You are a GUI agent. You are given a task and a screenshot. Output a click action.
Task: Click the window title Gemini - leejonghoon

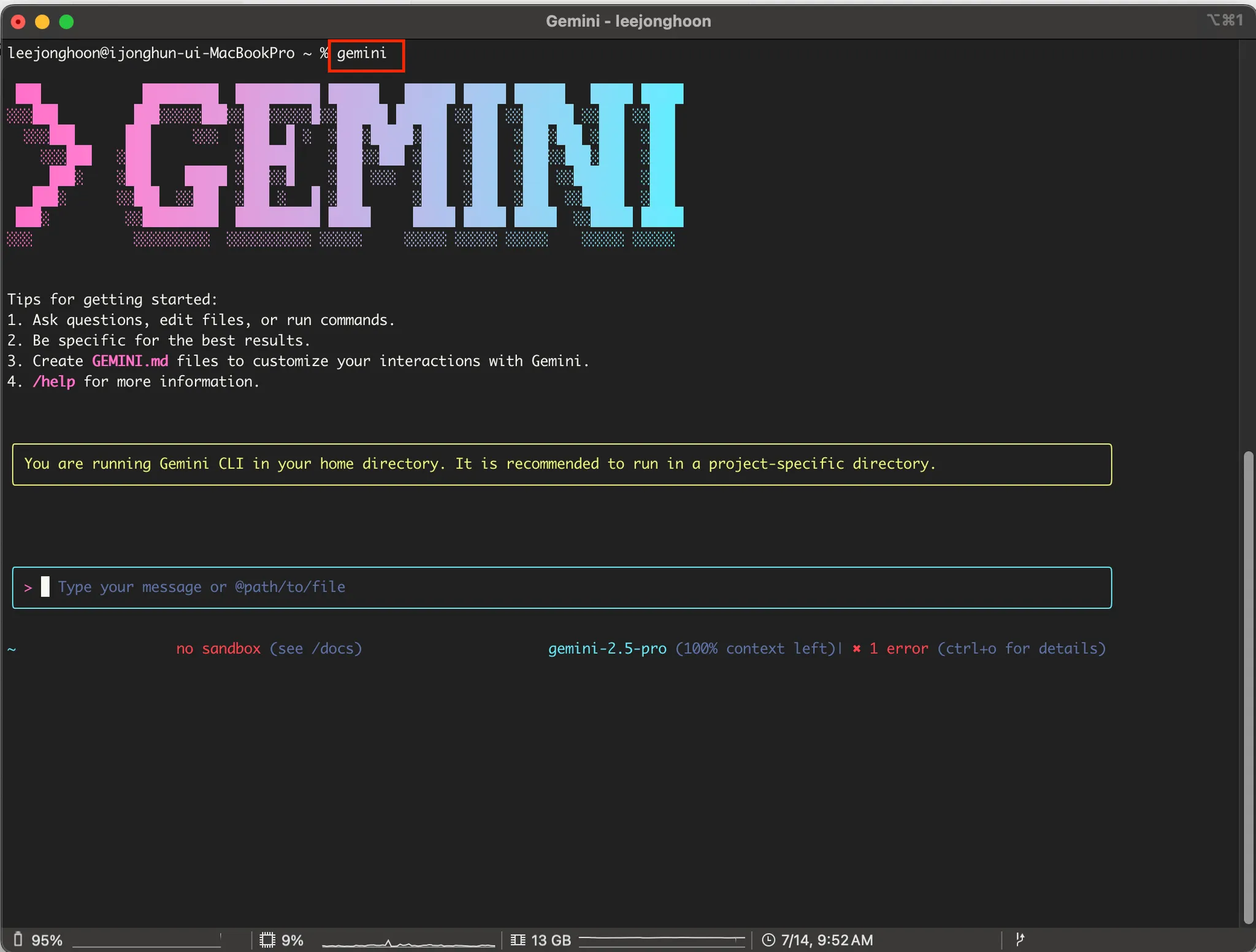click(628, 21)
